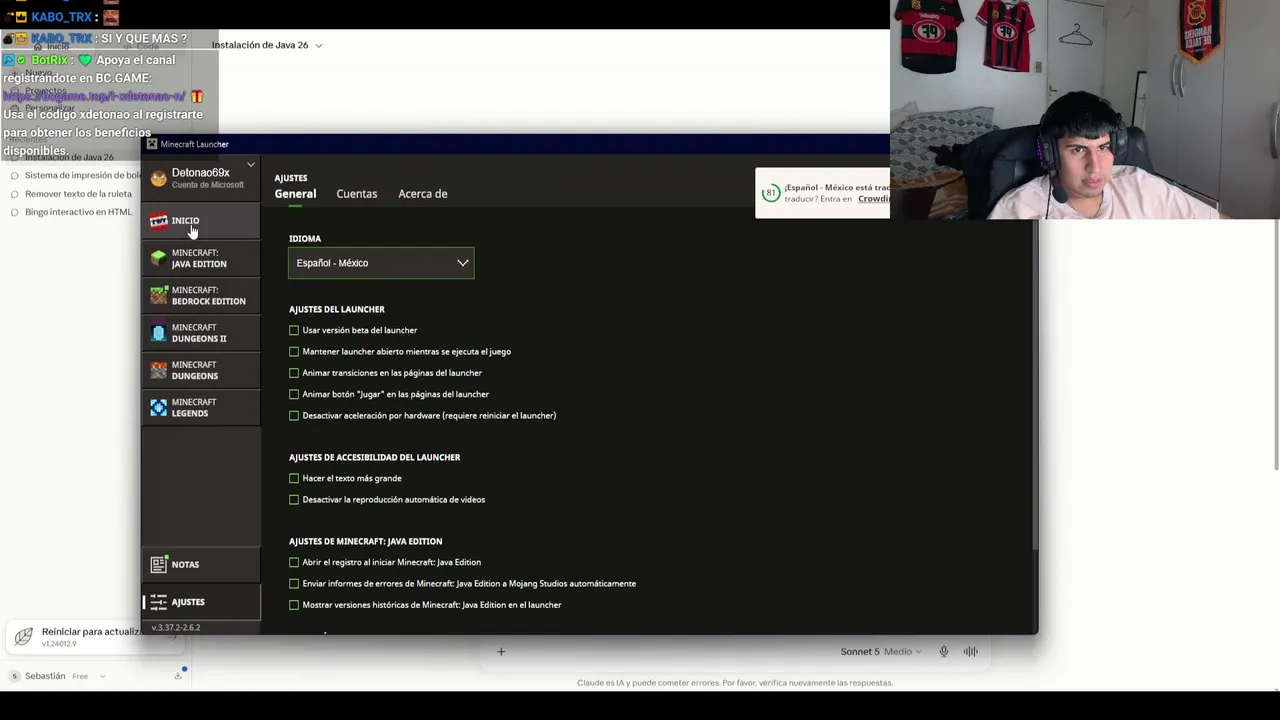Enable Abrir el registro al iniciar checkbox

(294, 563)
